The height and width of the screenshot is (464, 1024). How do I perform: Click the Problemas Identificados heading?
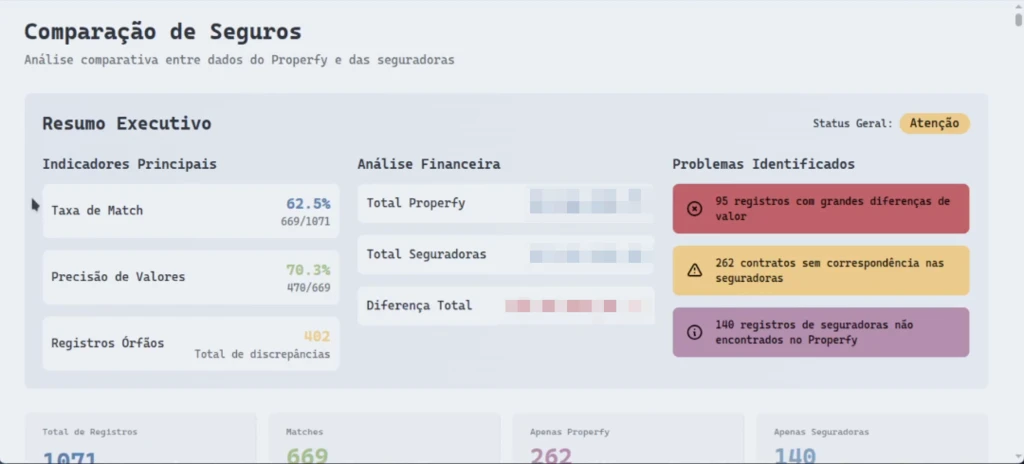pyautogui.click(x=763, y=164)
